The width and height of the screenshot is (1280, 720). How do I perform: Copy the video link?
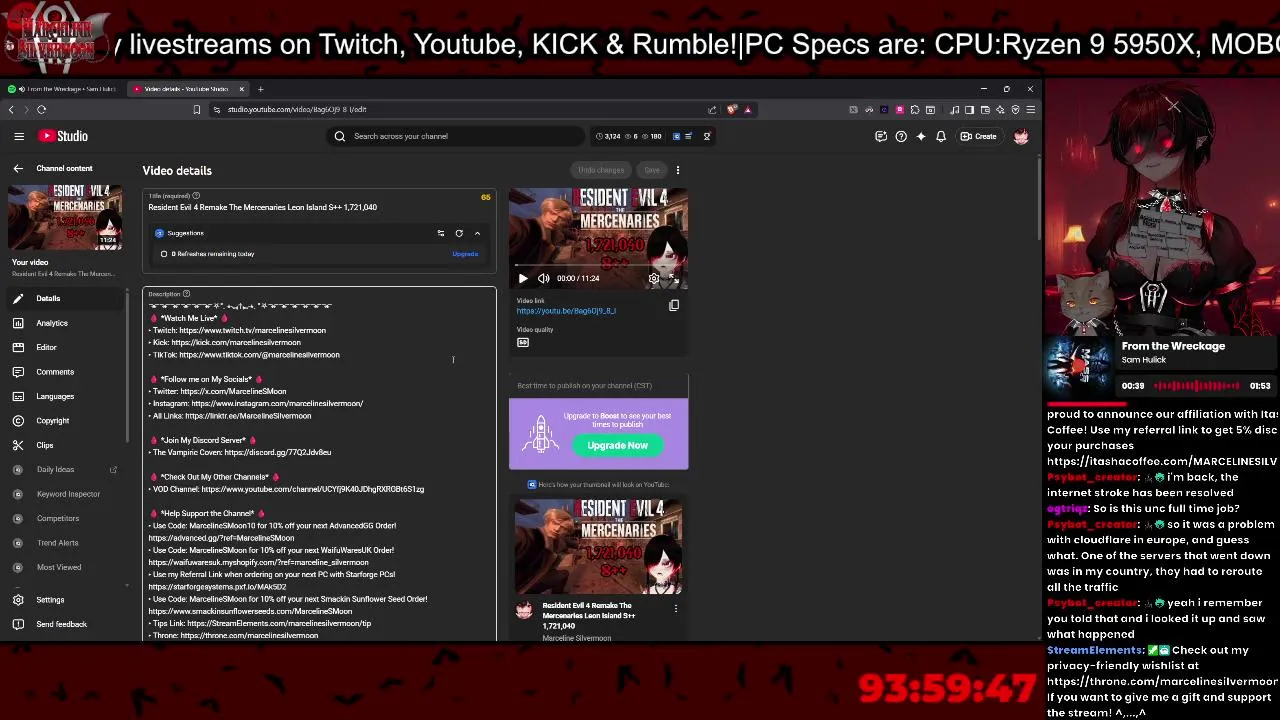click(x=674, y=305)
